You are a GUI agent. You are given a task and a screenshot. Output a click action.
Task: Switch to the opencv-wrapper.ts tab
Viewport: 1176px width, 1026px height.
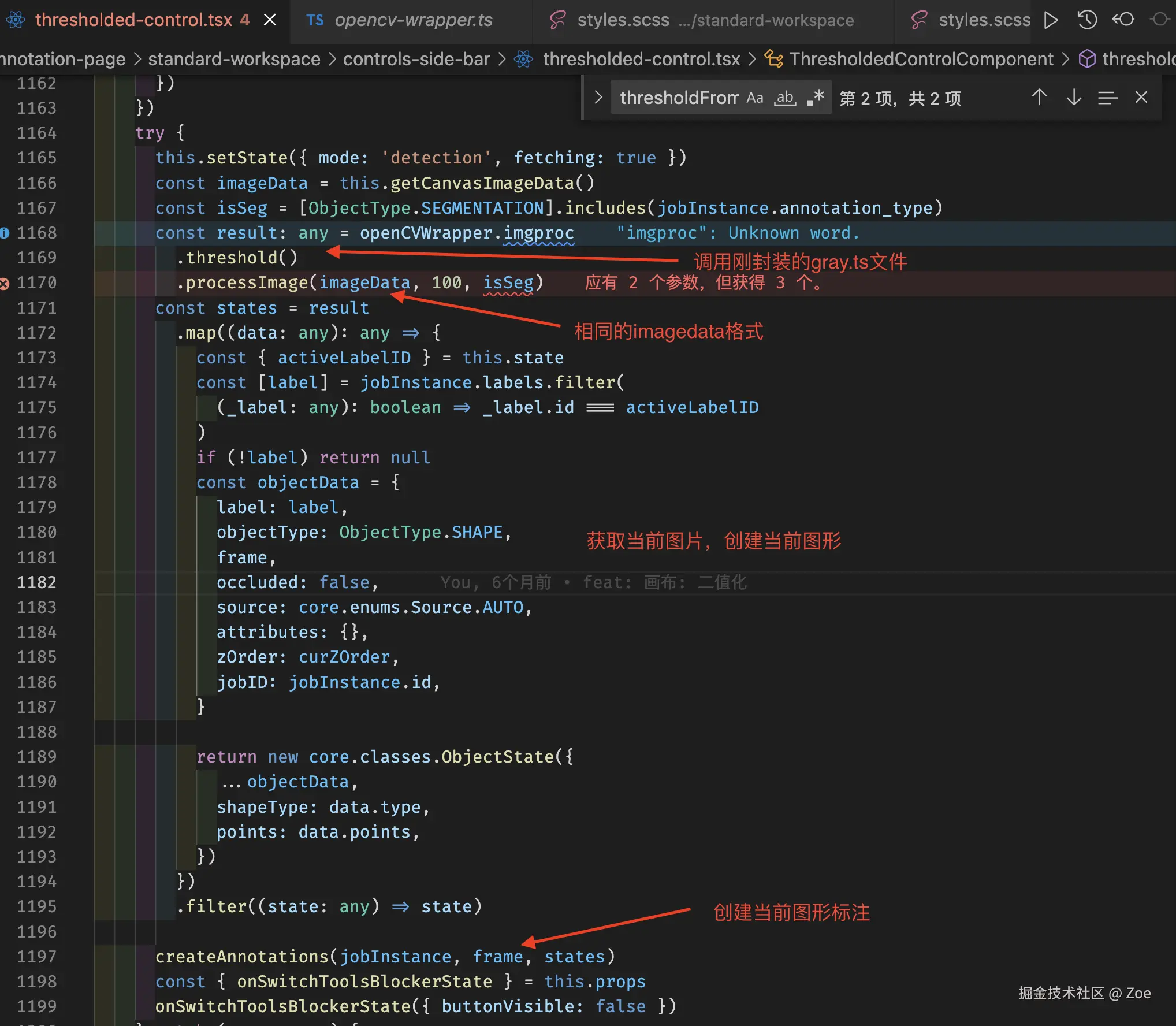click(412, 20)
